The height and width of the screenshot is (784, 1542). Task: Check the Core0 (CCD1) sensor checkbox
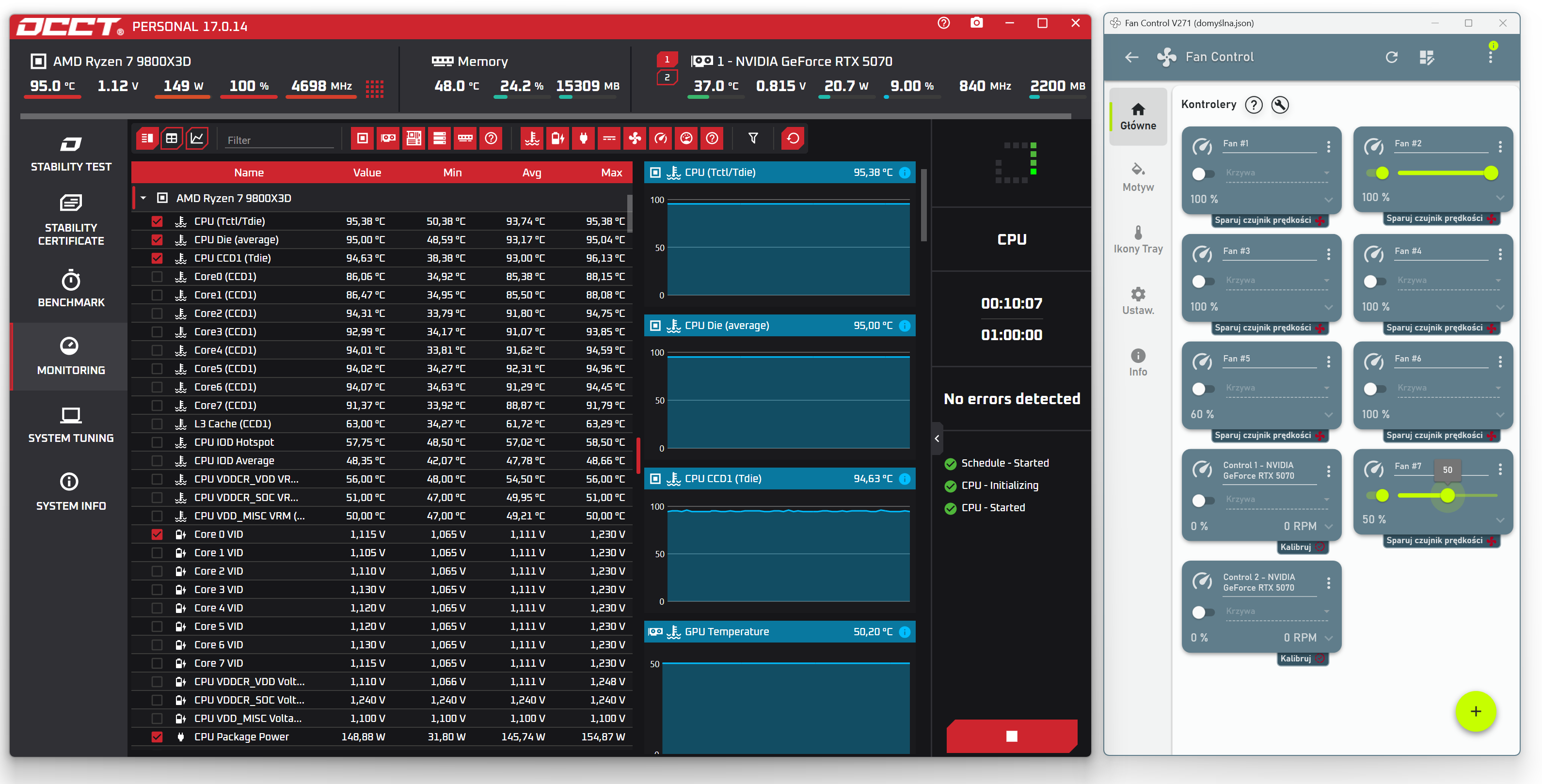coord(157,277)
